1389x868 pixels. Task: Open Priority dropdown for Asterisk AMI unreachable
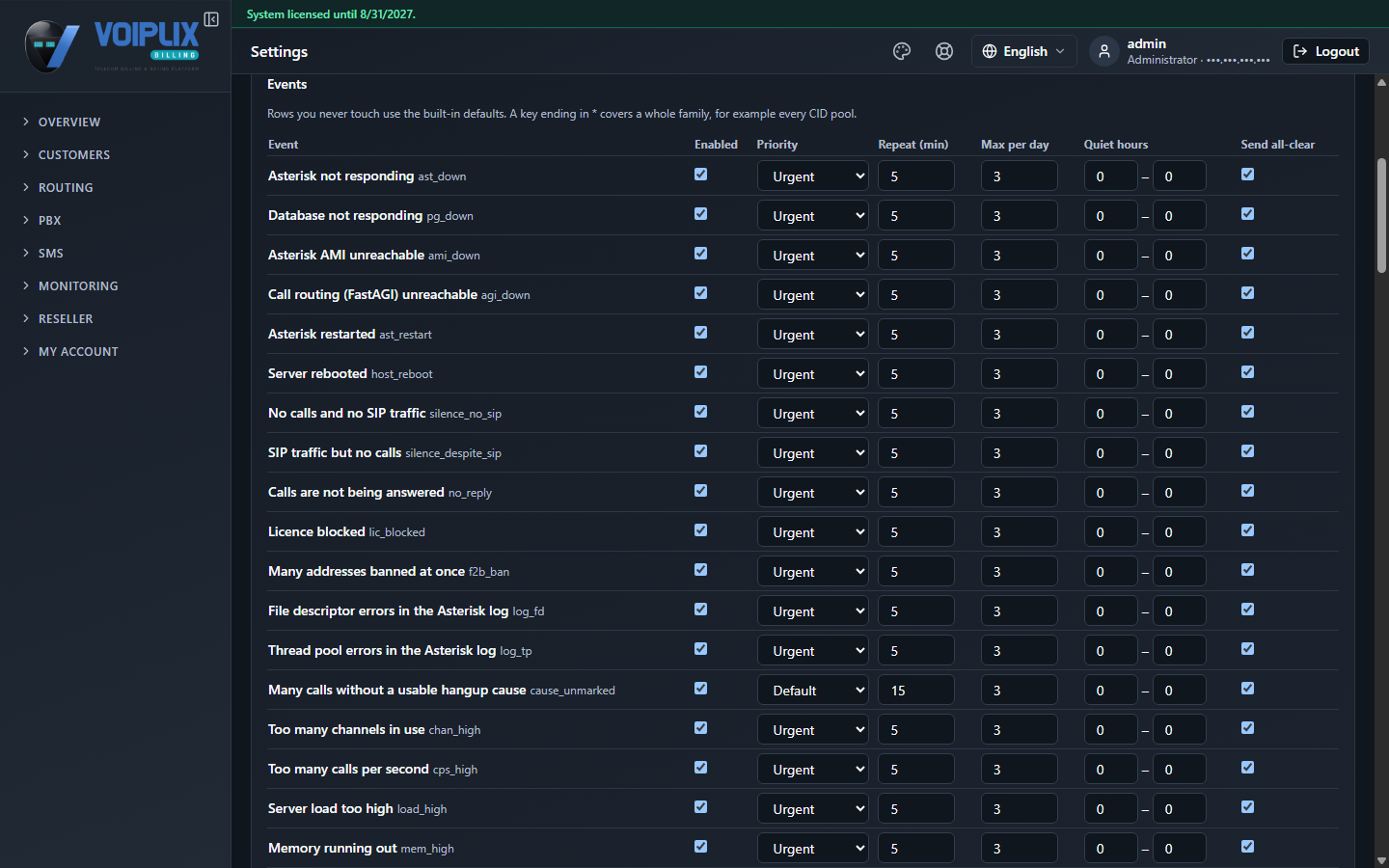813,256
